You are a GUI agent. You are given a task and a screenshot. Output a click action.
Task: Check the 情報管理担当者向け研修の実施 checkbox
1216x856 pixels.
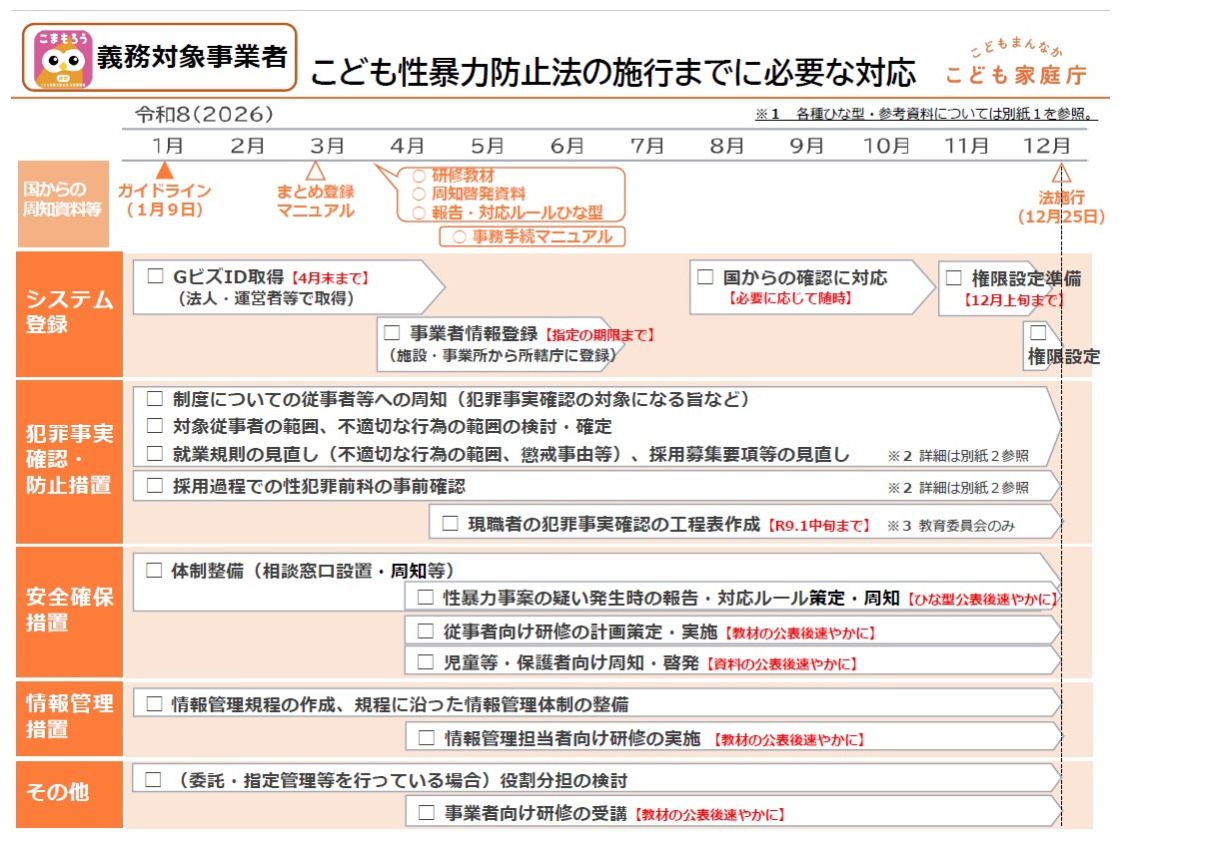pos(426,738)
